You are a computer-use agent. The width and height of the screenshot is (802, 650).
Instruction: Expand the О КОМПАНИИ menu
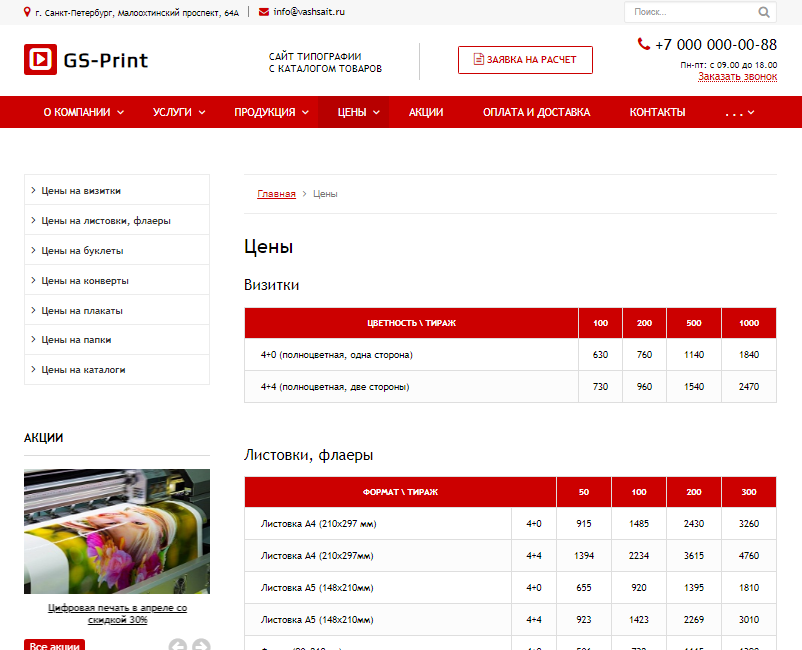[83, 112]
